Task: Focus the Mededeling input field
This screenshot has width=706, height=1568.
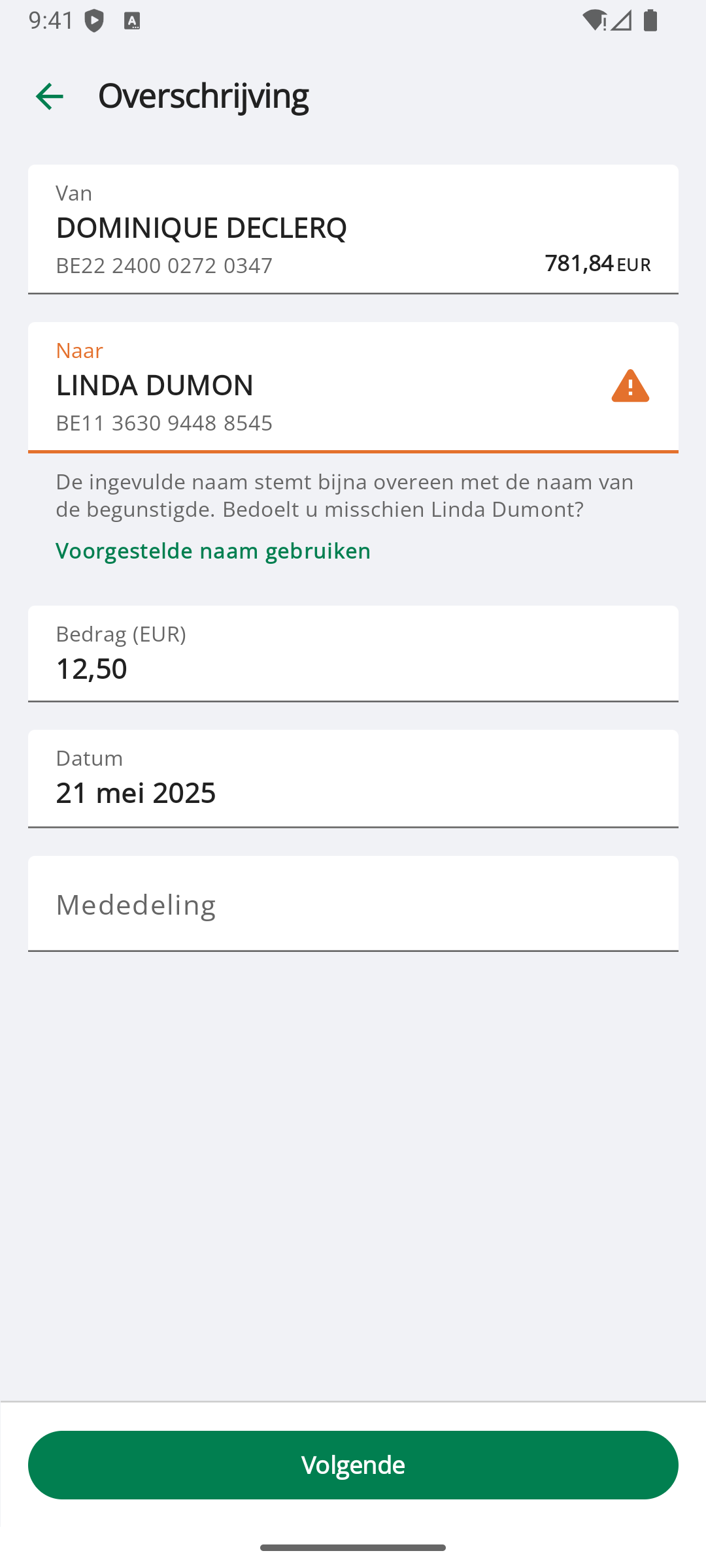Action: point(353,904)
